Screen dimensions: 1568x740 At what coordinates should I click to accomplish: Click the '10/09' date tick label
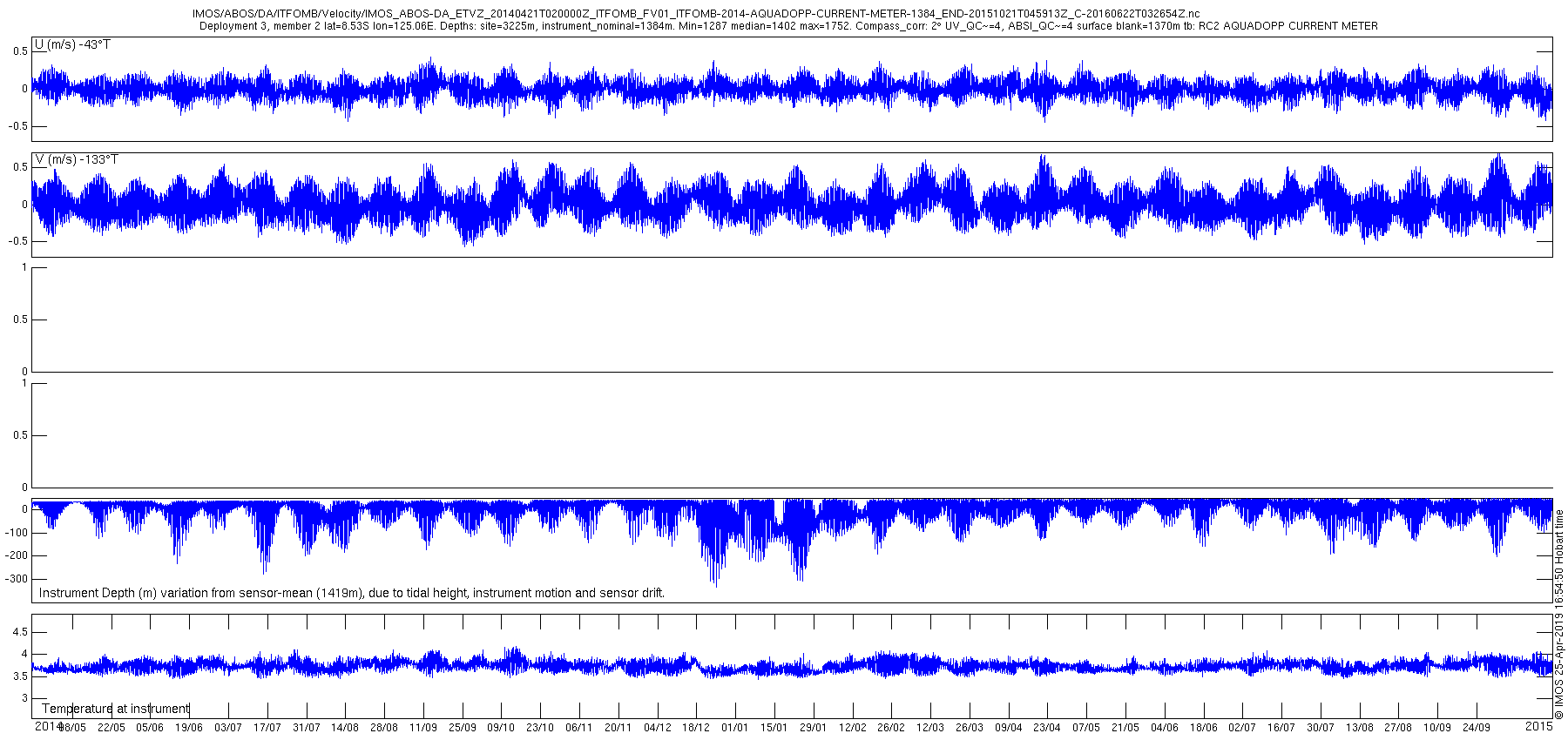[1437, 728]
